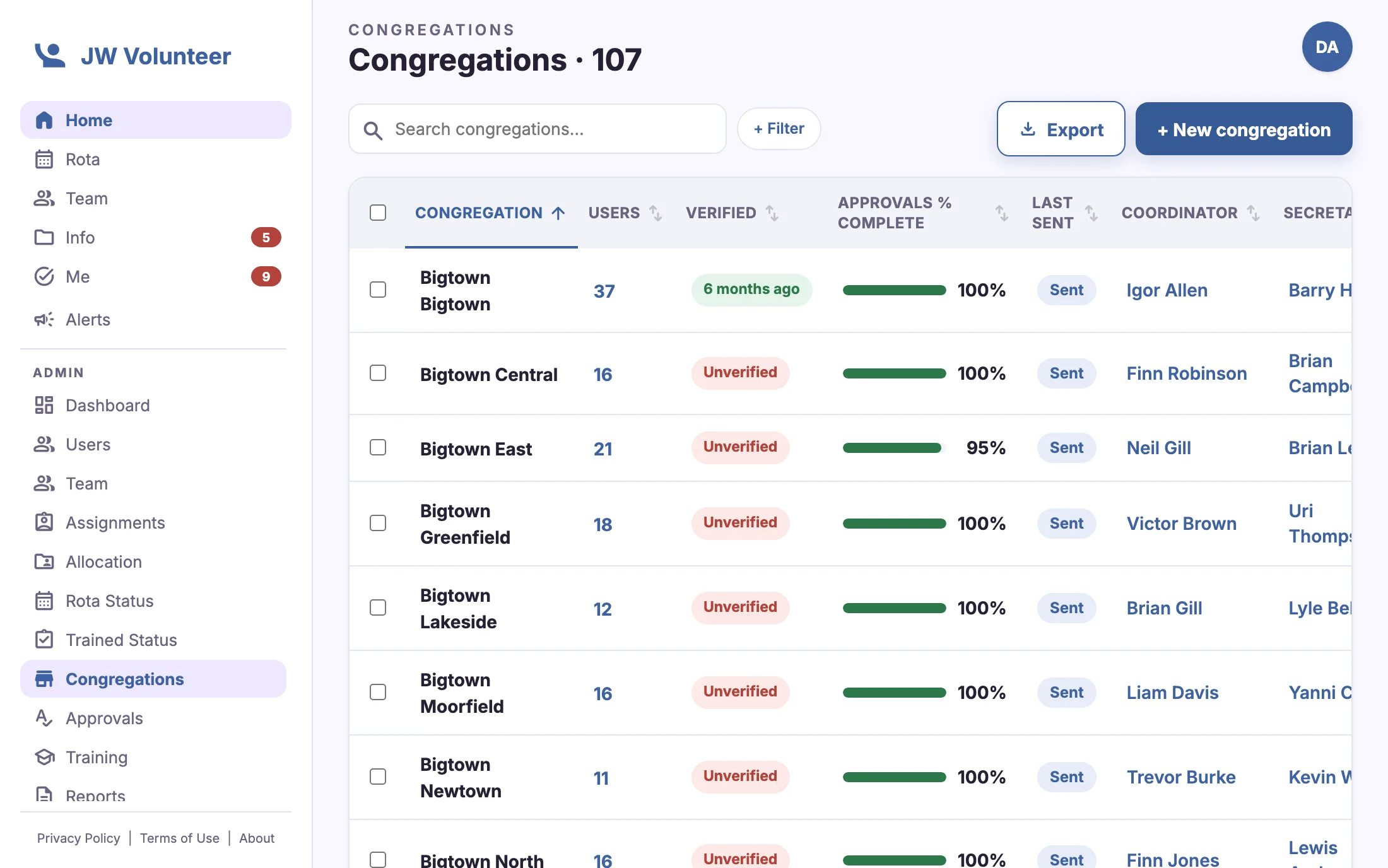The image size is (1388, 868).
Task: Click the Training graduation cap icon
Action: pyautogui.click(x=44, y=757)
